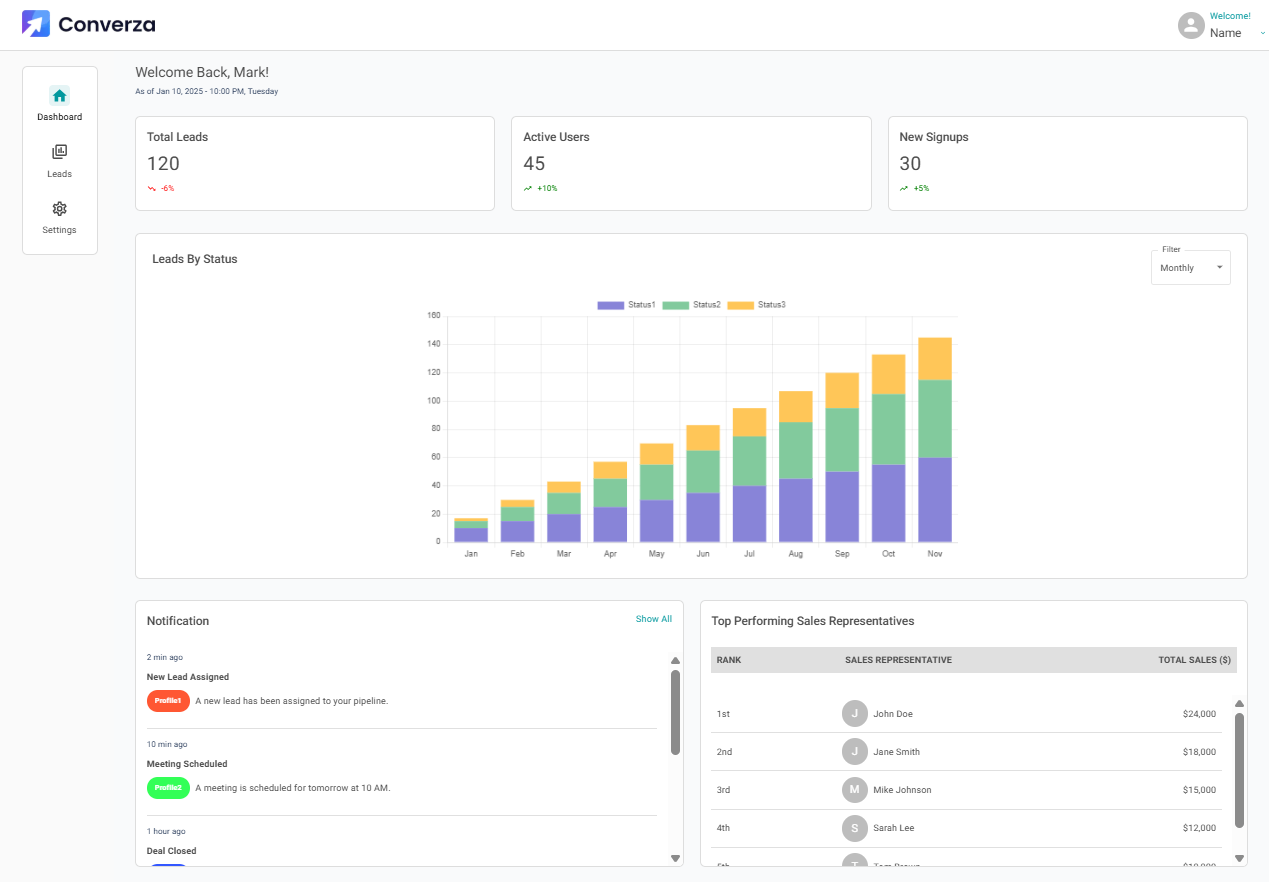This screenshot has width=1269, height=882.
Task: Click Mike Johnson's avatar circle
Action: [854, 790]
